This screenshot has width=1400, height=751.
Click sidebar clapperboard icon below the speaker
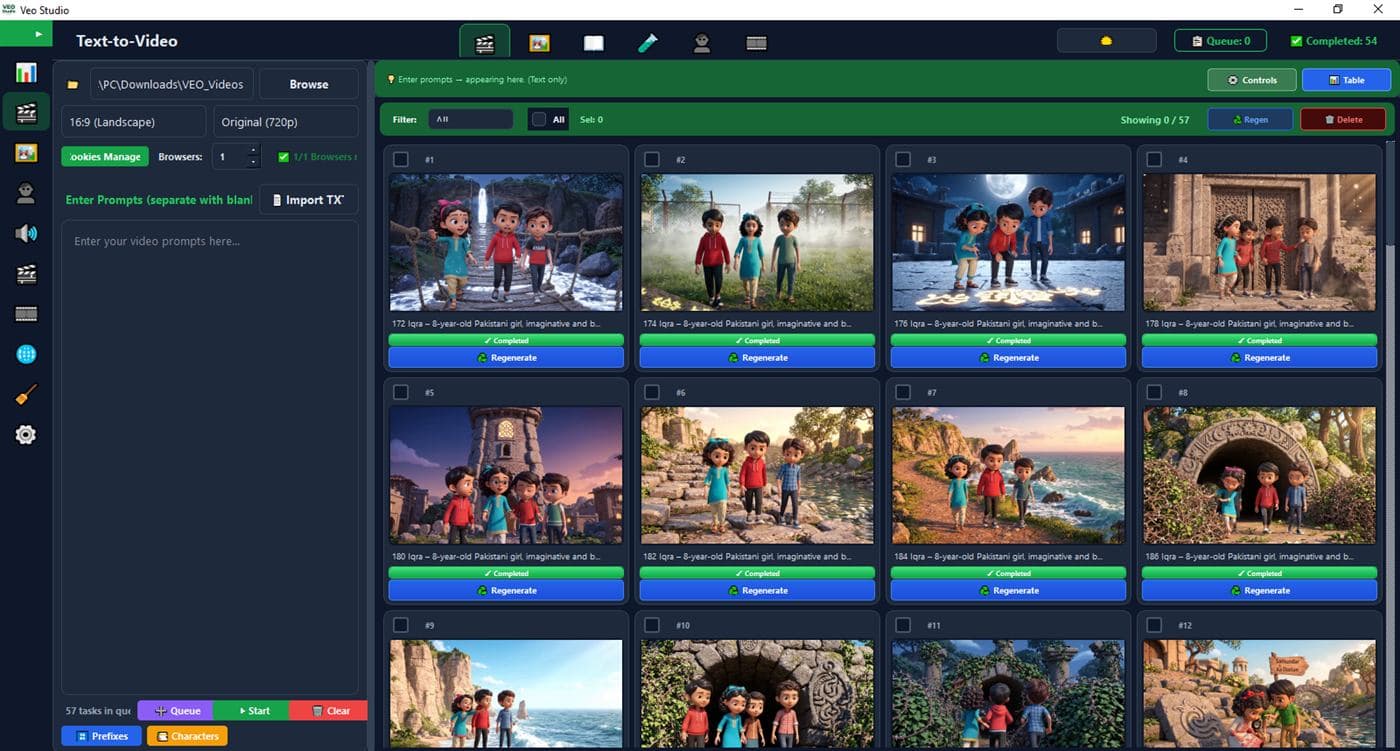tap(26, 274)
